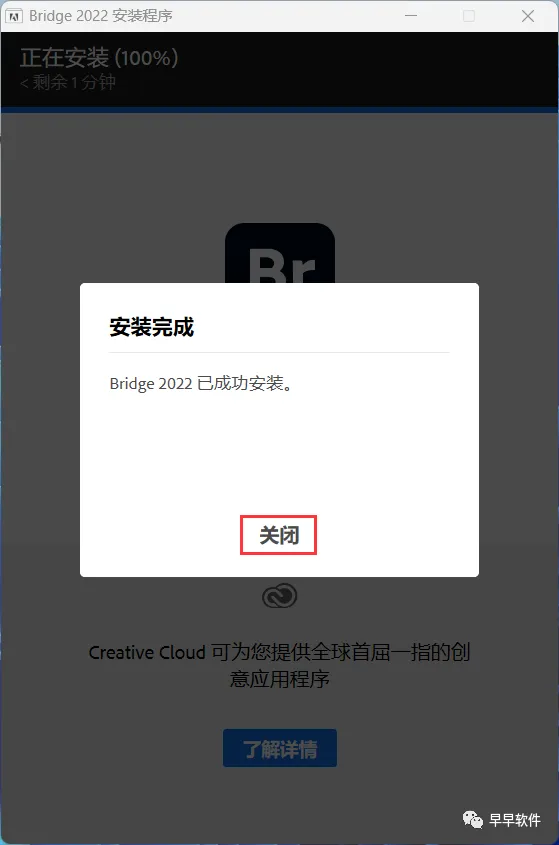Click the 关闭 button in dialog

pyautogui.click(x=278, y=535)
